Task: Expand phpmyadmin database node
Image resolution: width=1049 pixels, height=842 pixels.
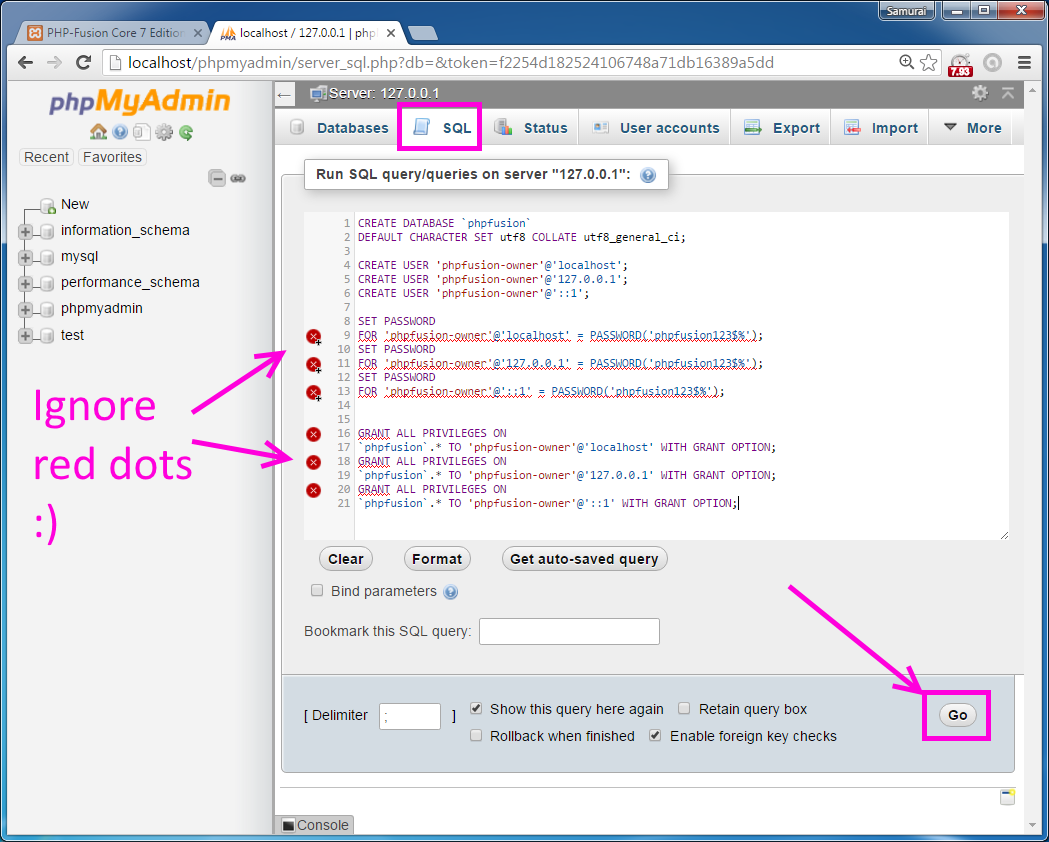Action: coord(25,310)
